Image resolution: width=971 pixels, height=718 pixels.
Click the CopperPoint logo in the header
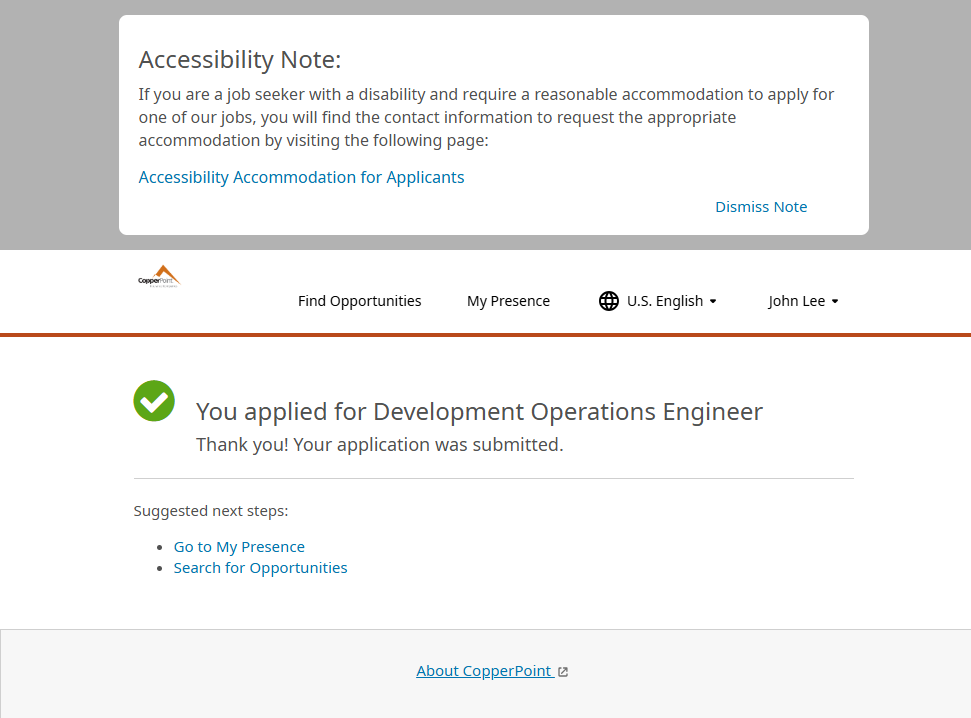pyautogui.click(x=159, y=277)
